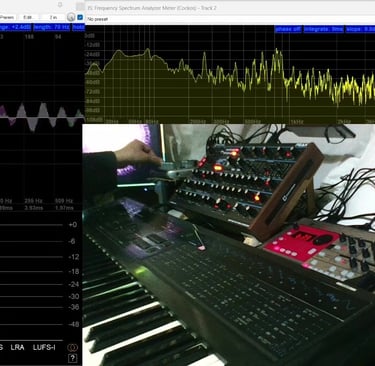Image resolution: width=375 pixels, height=366 pixels.
Task: Click the help question mark icon
Action: click(72, 359)
